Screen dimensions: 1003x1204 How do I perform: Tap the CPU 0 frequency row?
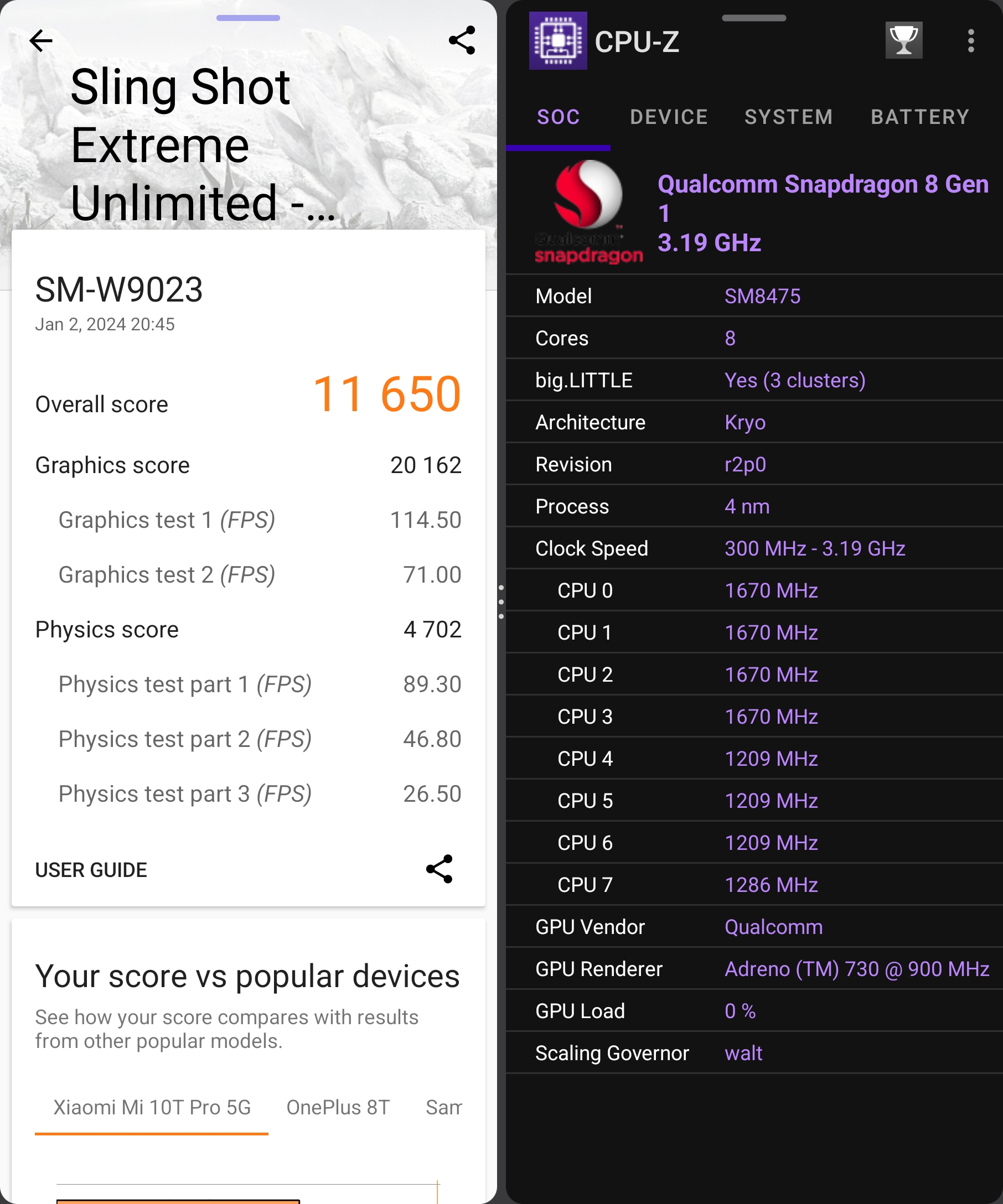pyautogui.click(x=753, y=590)
